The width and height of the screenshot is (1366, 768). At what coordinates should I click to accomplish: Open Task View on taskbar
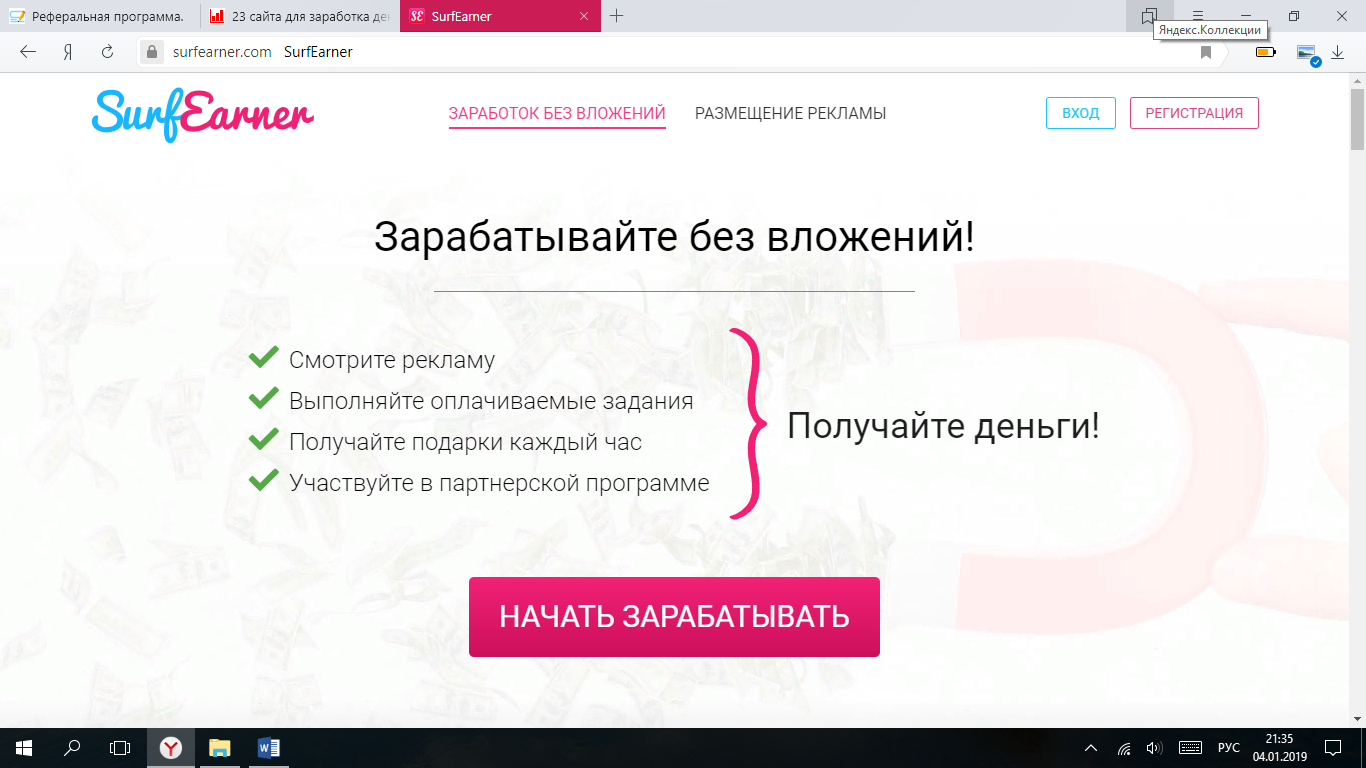120,748
